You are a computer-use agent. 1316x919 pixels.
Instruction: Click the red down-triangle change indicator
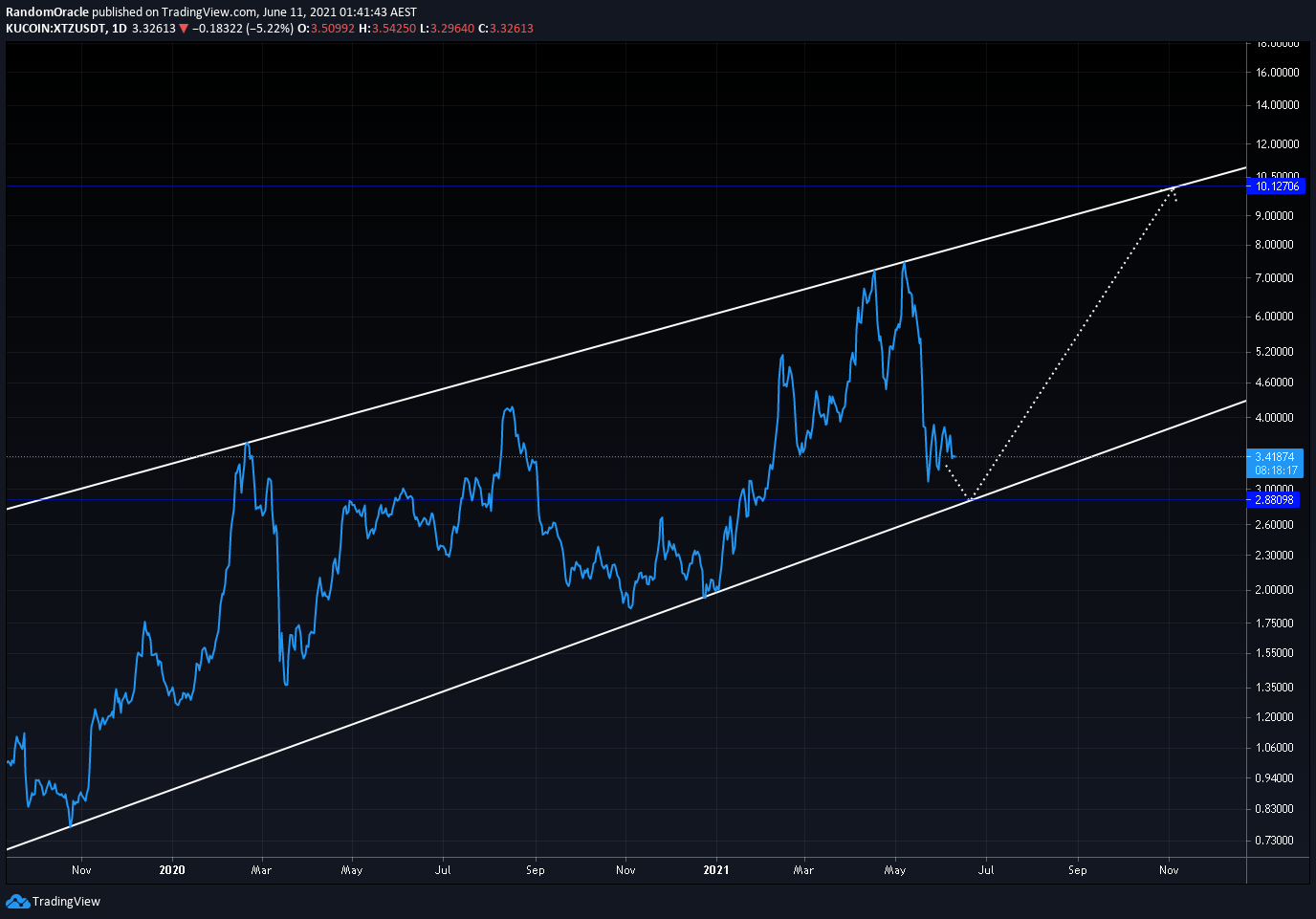point(184,29)
